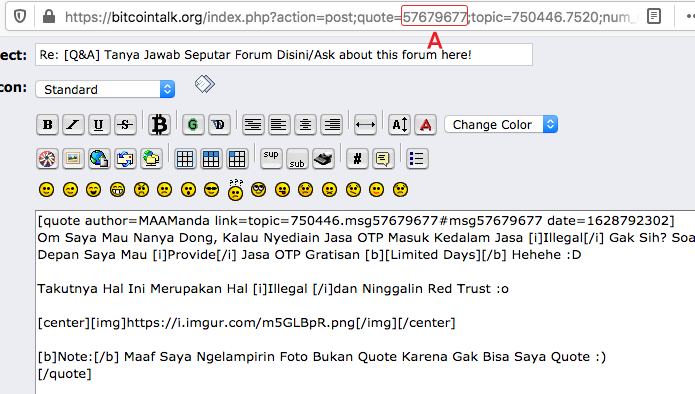Screen dimensions: 695x394
Task: Insert Flash object tag
Action: 47,159
